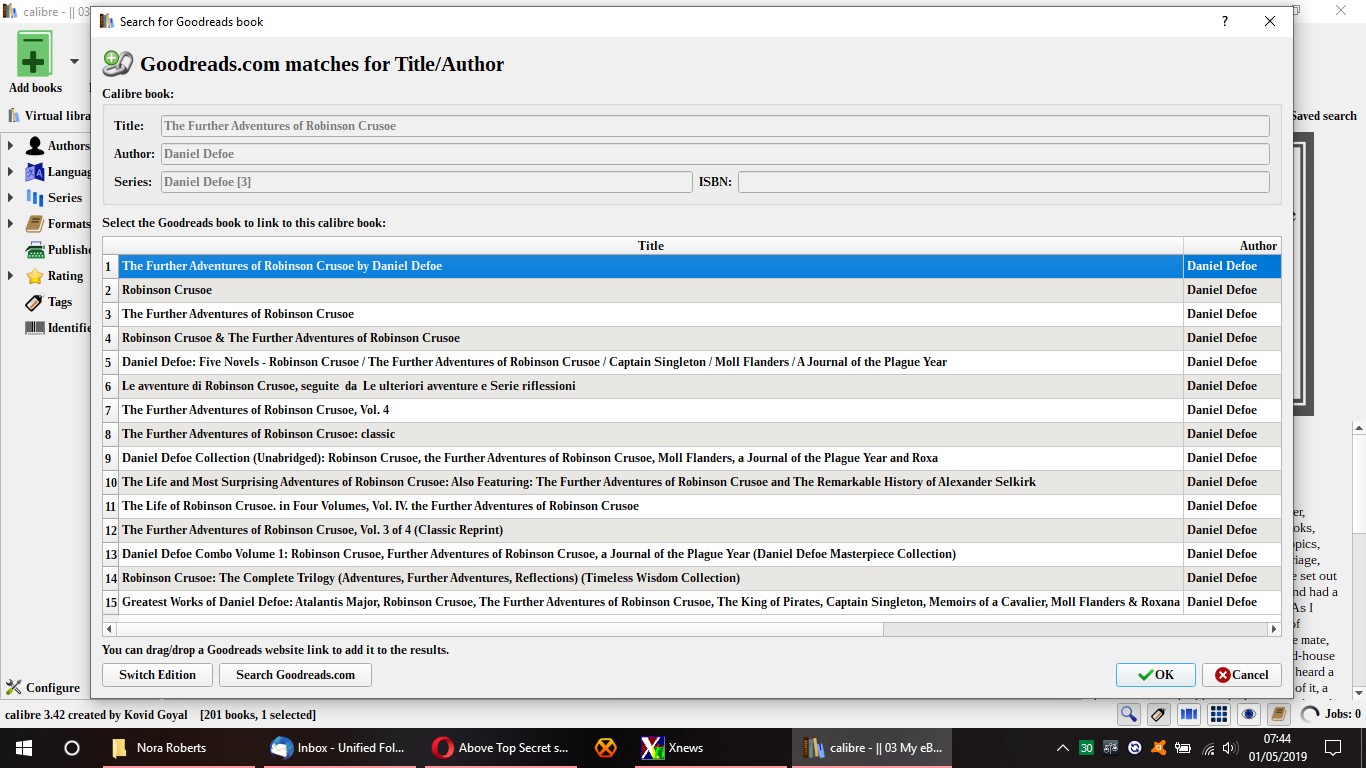The image size is (1366, 768).
Task: Click the empty ISBN field
Action: pos(1004,182)
